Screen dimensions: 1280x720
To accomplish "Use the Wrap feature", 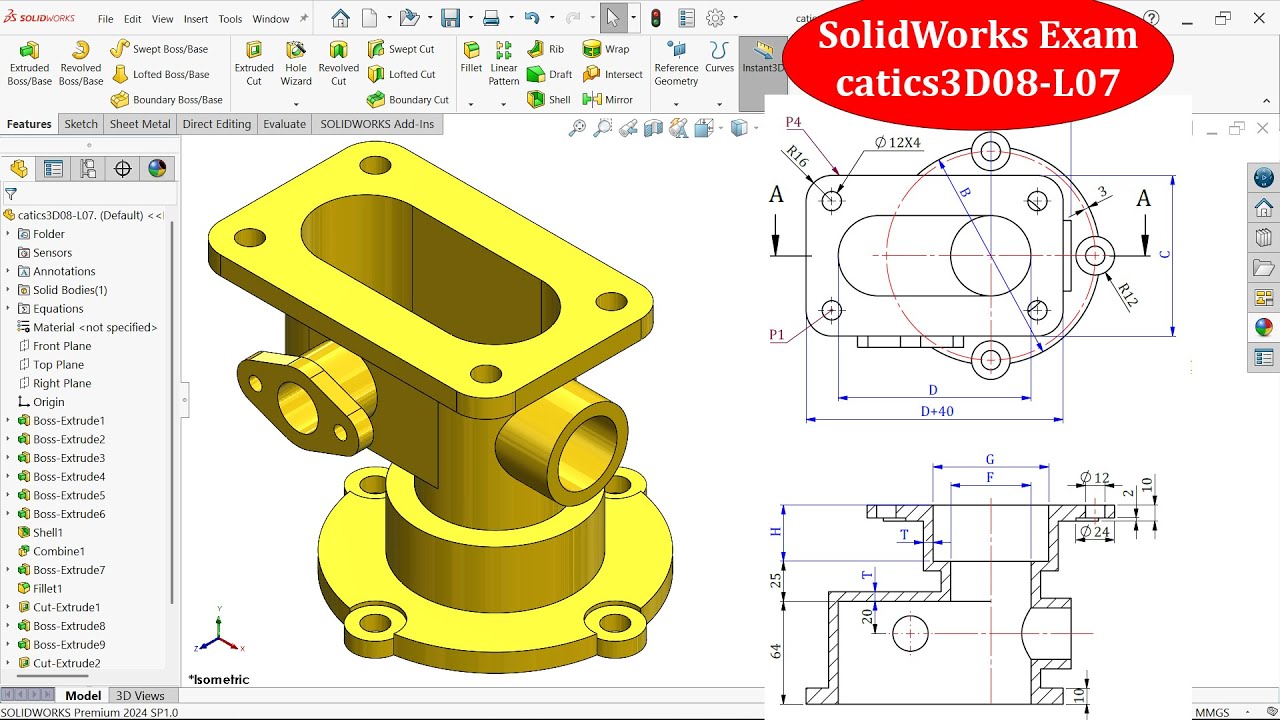I will tap(606, 49).
